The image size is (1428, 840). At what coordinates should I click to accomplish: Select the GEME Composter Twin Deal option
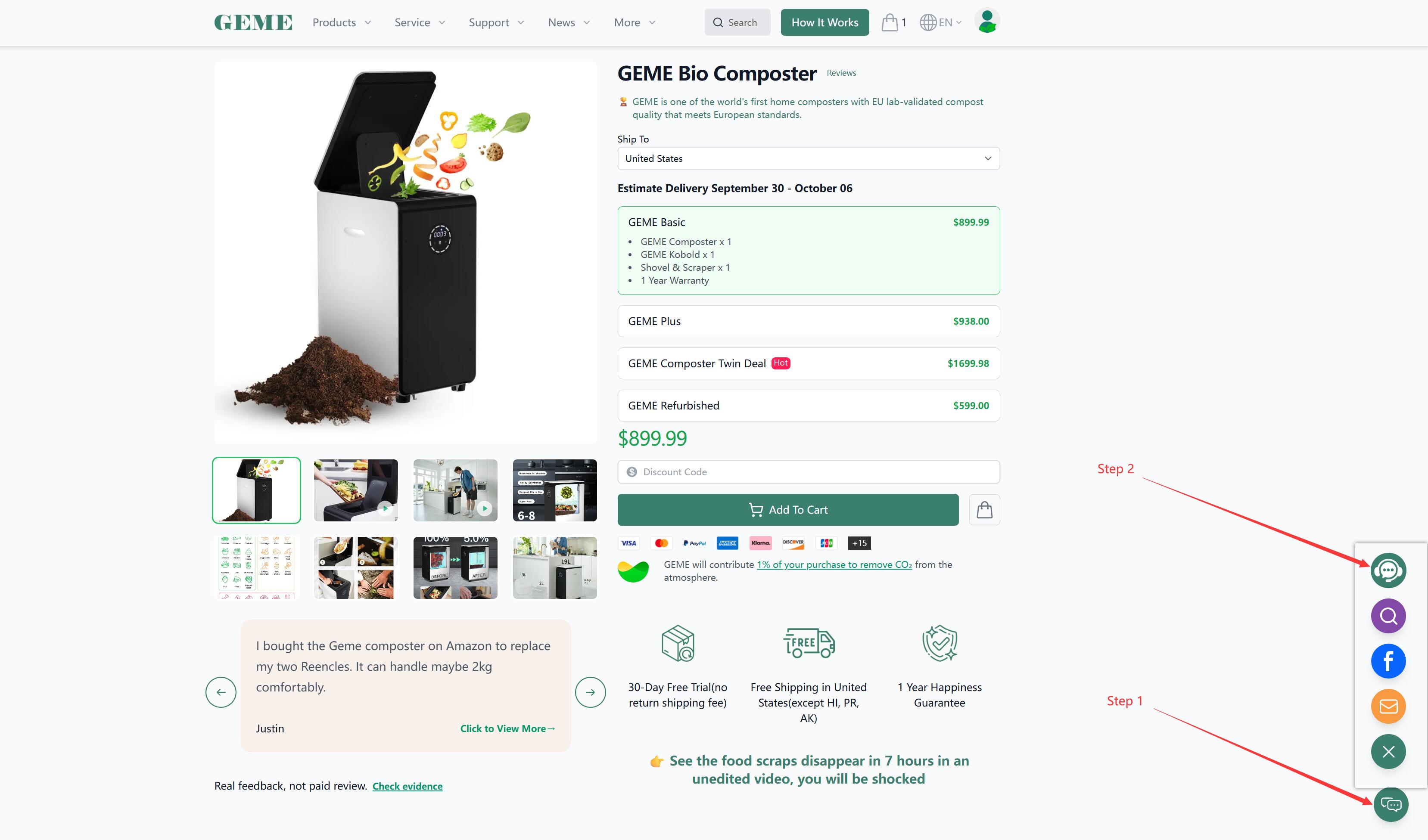pos(809,363)
